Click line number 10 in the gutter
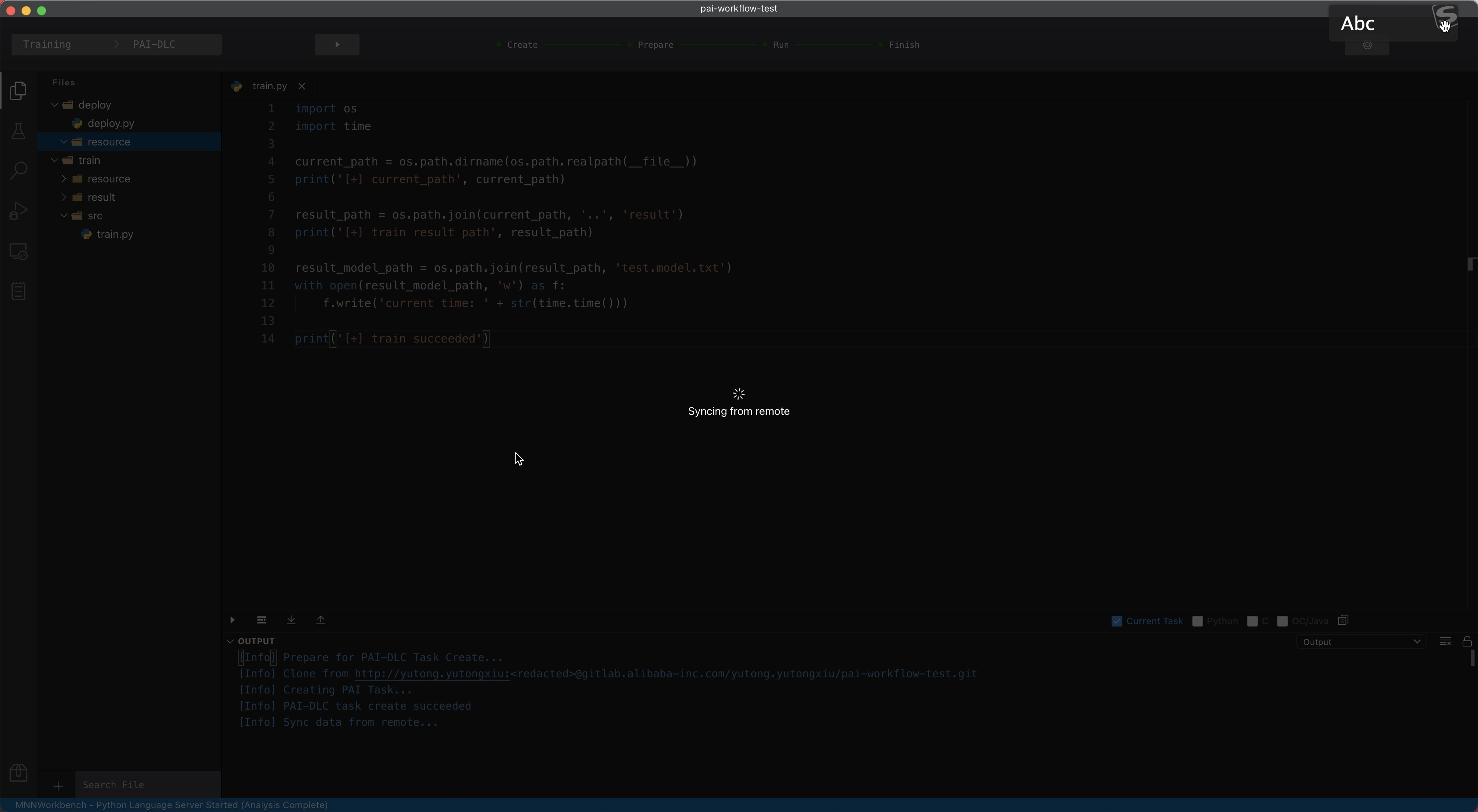Screen dimensions: 1478x812 click(268, 268)
